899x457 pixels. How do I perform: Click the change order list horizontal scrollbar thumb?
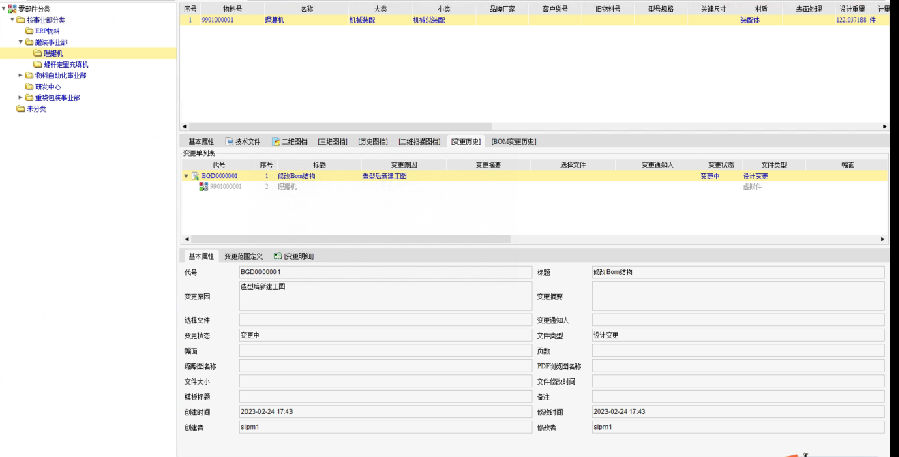pyautogui.click(x=351, y=239)
